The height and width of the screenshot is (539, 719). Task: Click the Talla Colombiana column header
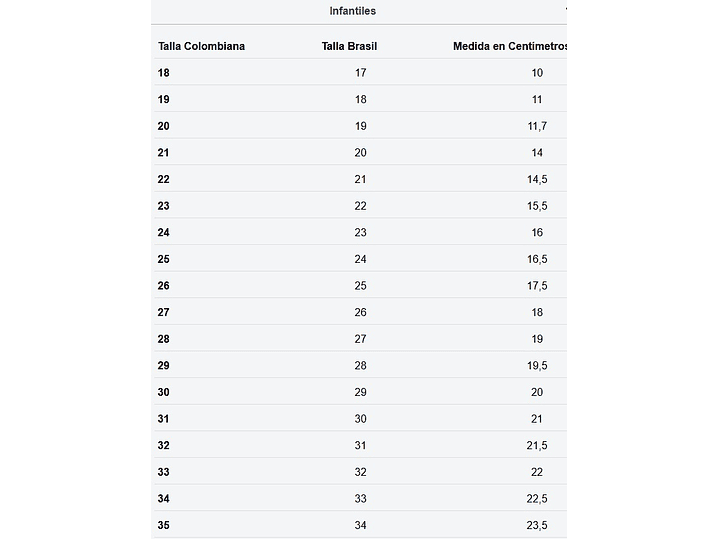pyautogui.click(x=201, y=46)
